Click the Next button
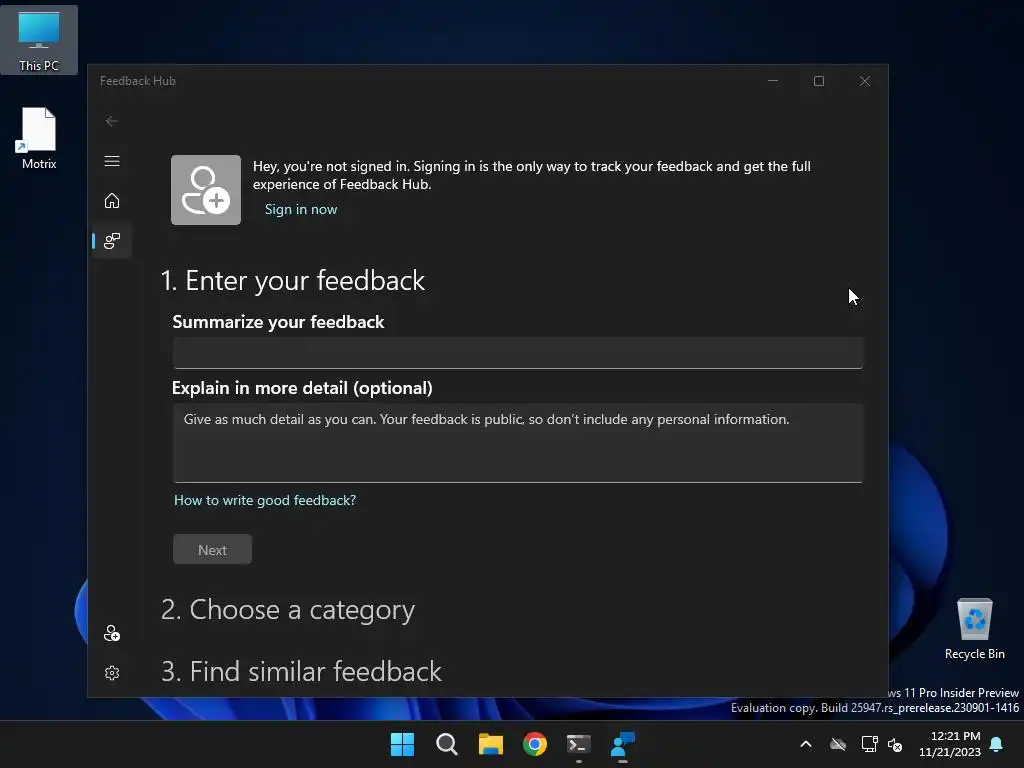 tap(212, 550)
